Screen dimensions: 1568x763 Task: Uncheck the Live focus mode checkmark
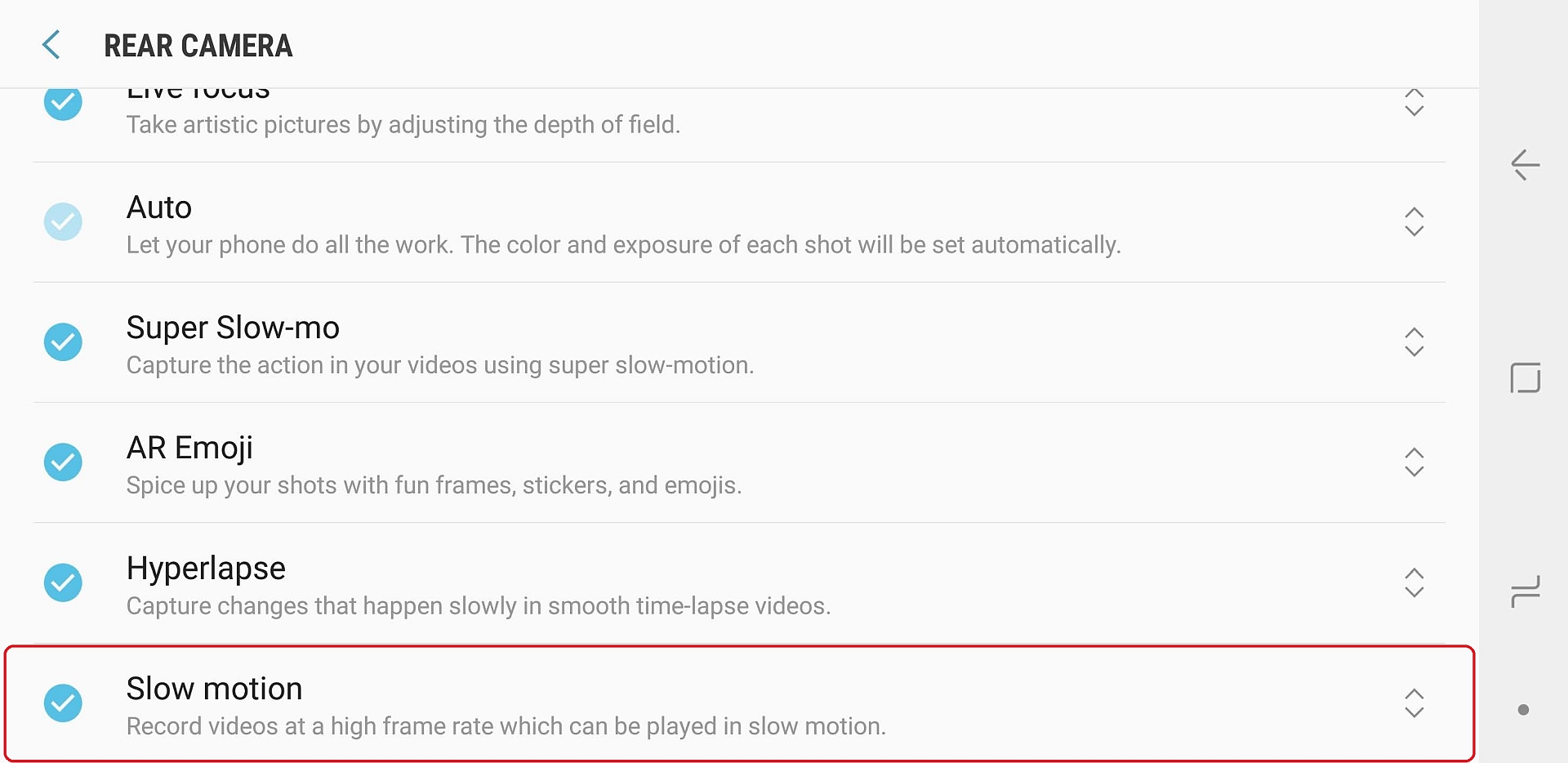pyautogui.click(x=63, y=103)
